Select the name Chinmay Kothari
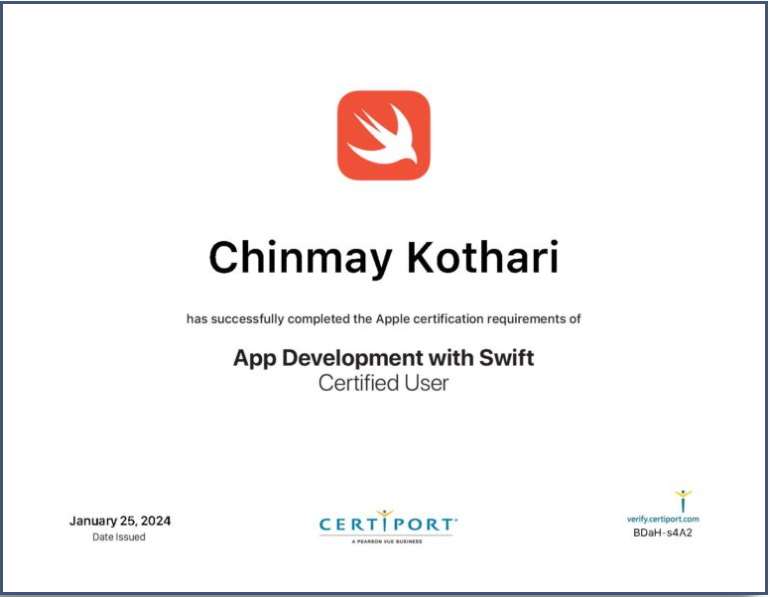The width and height of the screenshot is (770, 597). tap(384, 258)
